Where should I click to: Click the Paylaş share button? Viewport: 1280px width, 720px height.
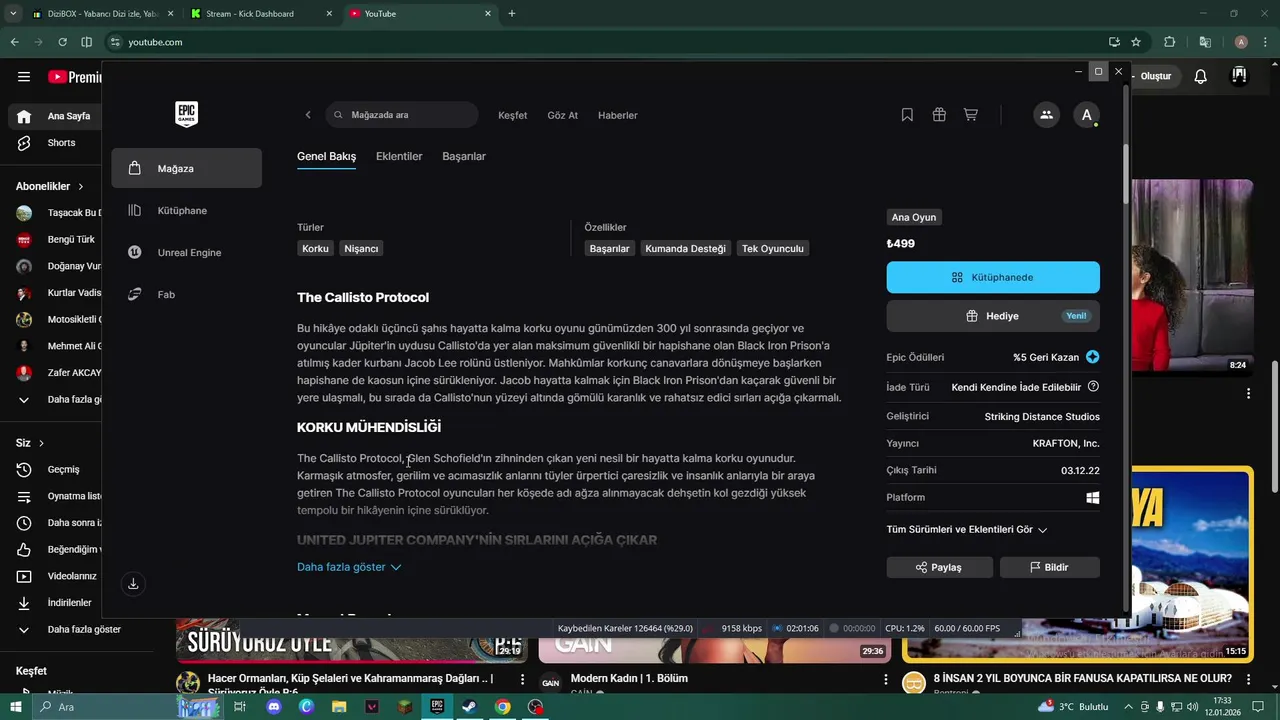939,567
